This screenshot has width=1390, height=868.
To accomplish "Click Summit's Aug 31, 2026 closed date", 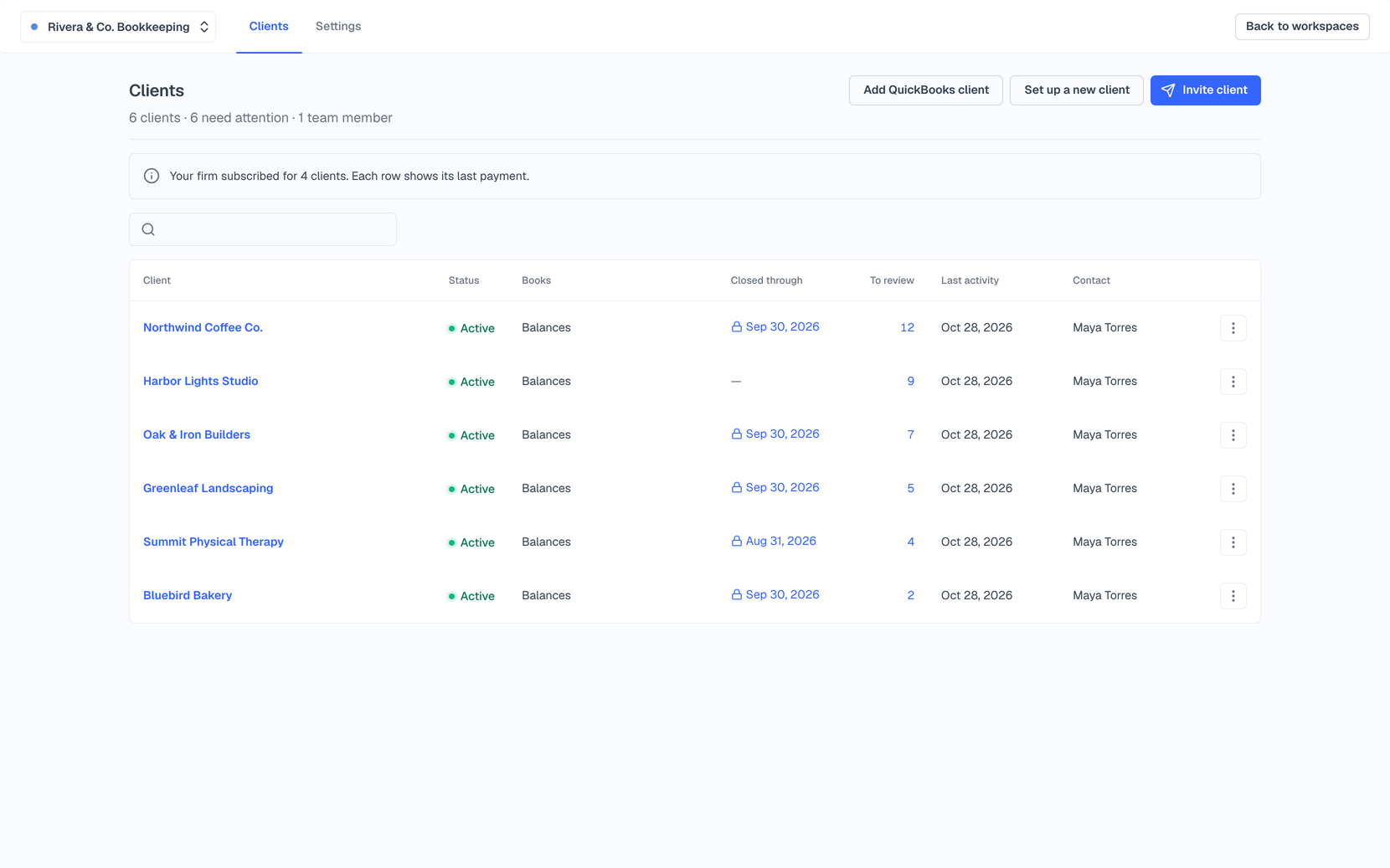I will pyautogui.click(x=774, y=541).
